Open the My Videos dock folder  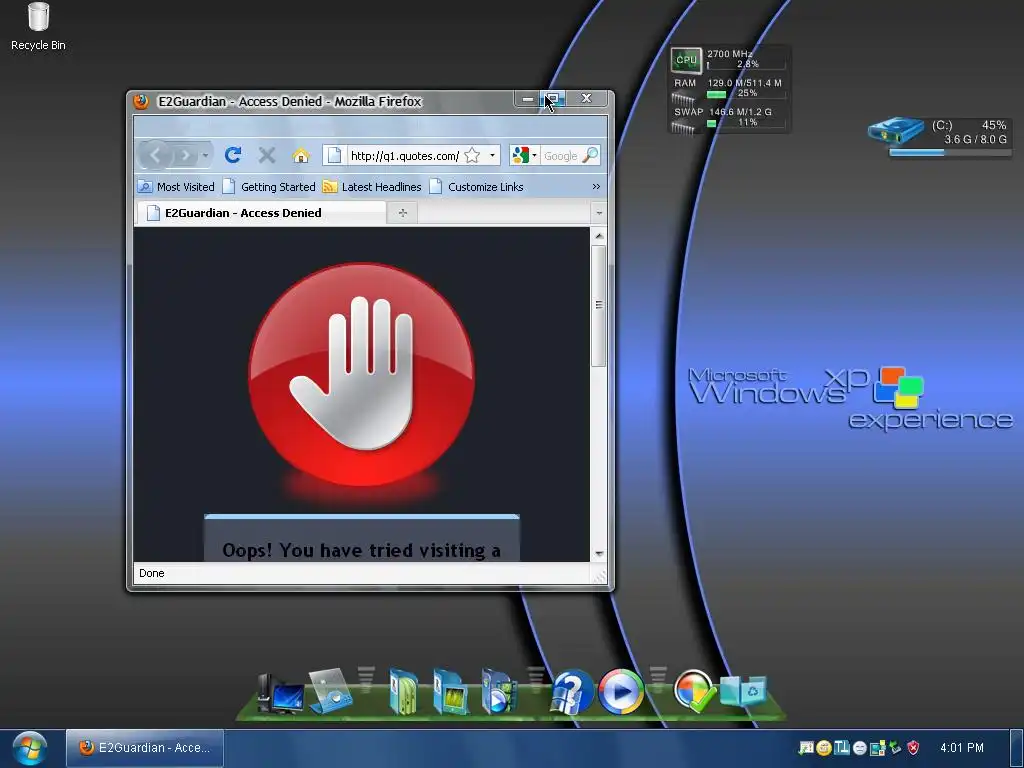498,691
